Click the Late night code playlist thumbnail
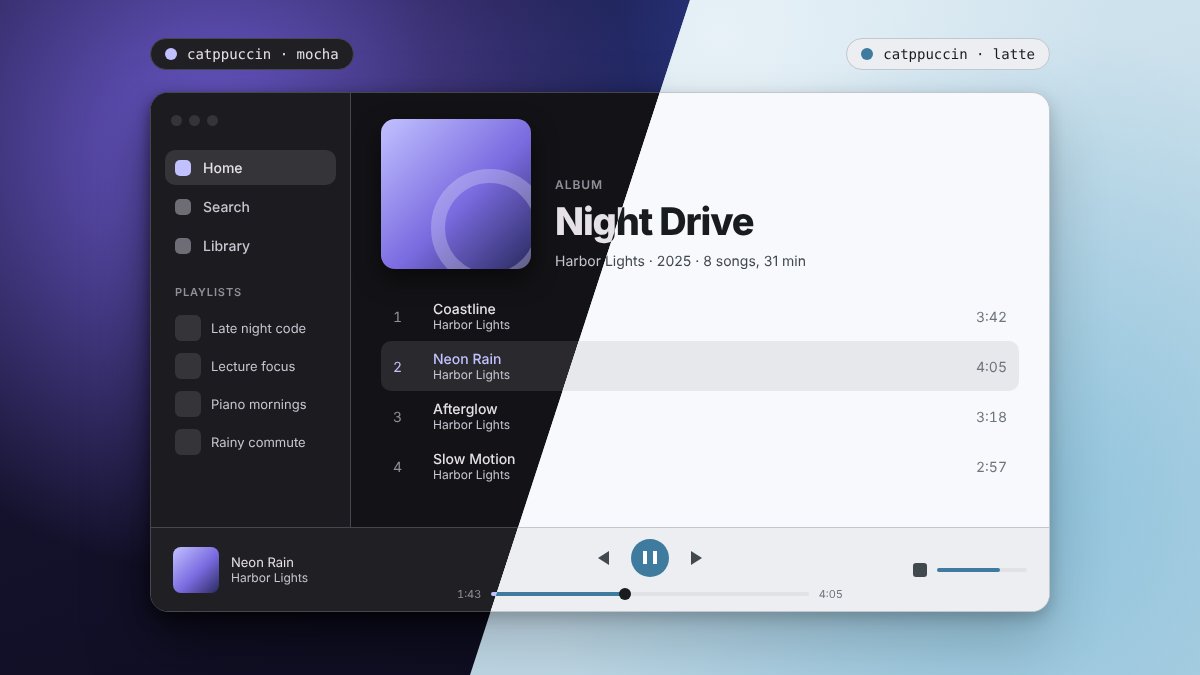 pyautogui.click(x=188, y=328)
